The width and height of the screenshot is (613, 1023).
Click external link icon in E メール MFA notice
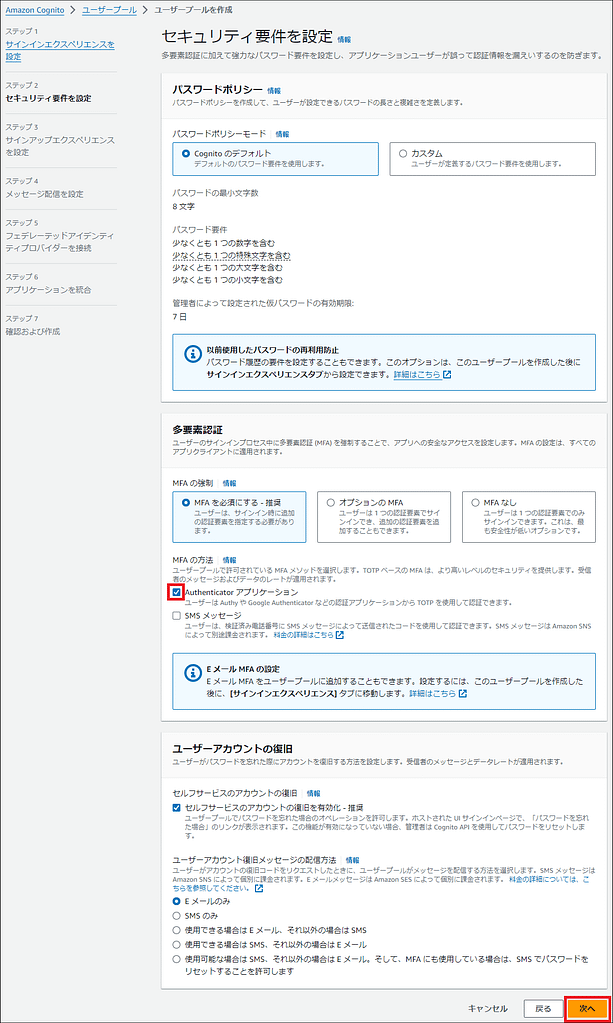tap(463, 693)
